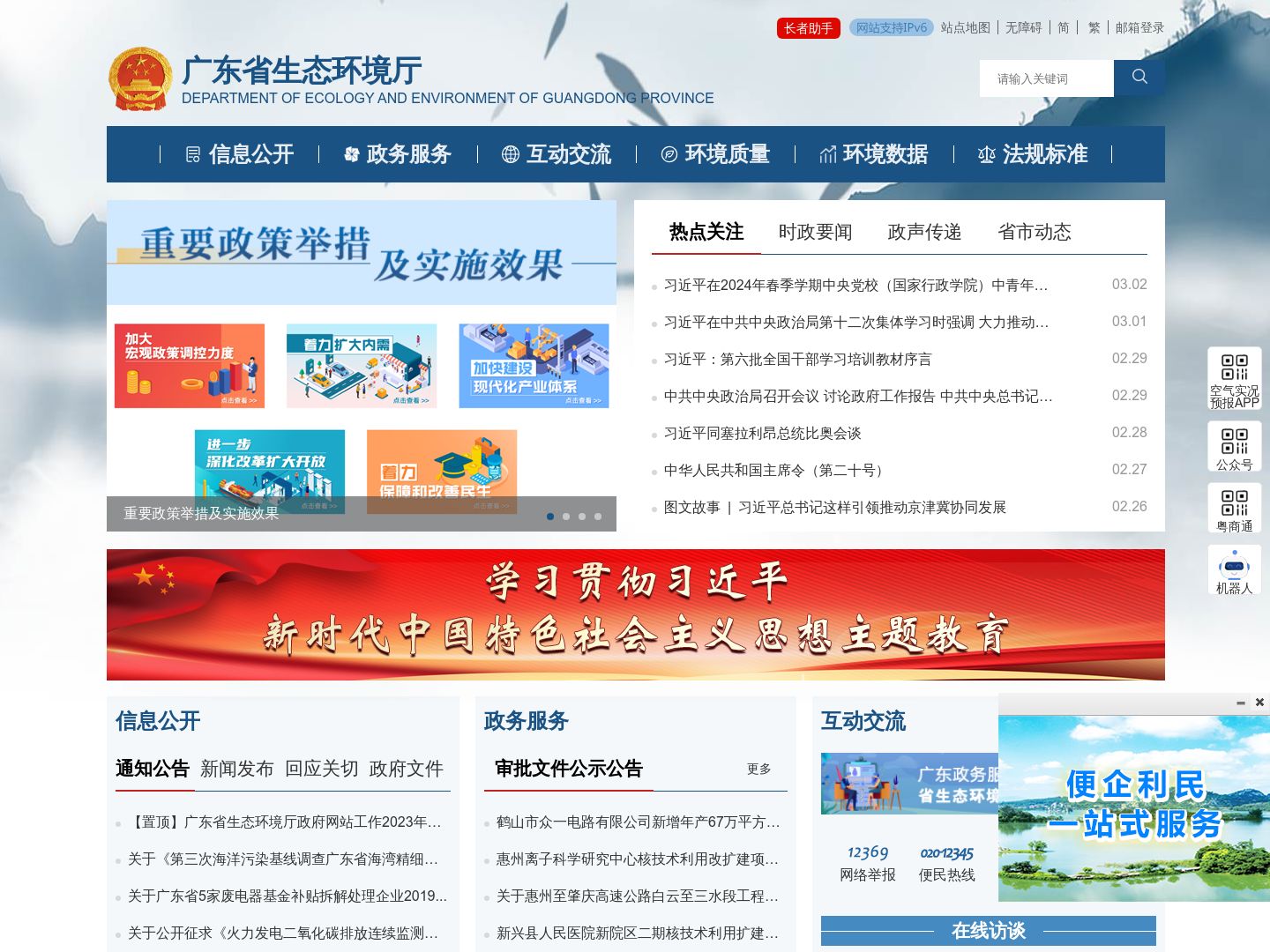The height and width of the screenshot is (952, 1270).
Task: Select the 政府文件 tab
Action: [x=407, y=769]
